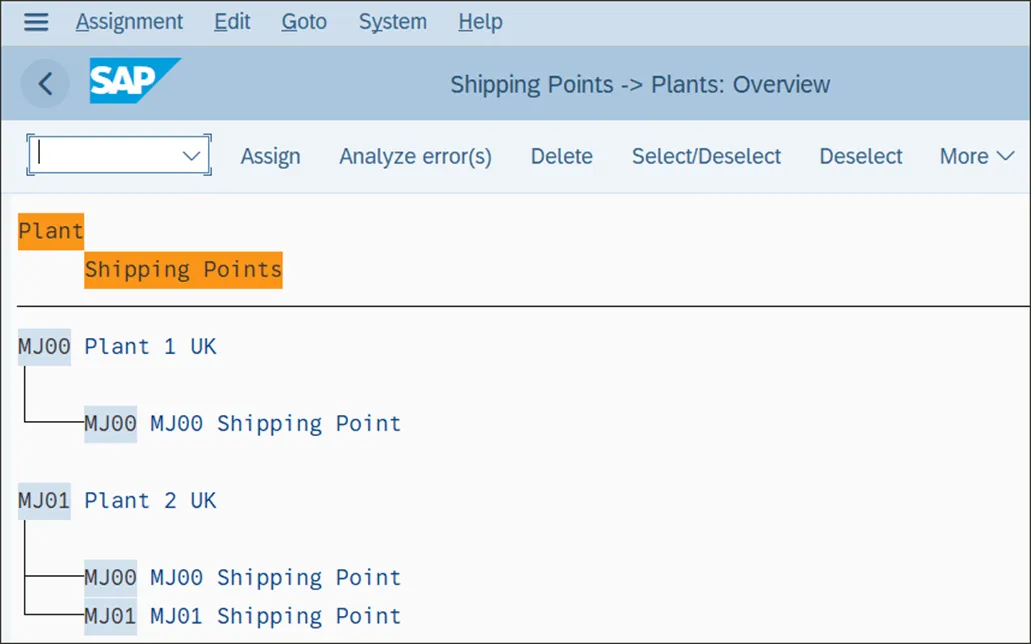Open the Goto menu
Screen dimensions: 1031x644
304,22
